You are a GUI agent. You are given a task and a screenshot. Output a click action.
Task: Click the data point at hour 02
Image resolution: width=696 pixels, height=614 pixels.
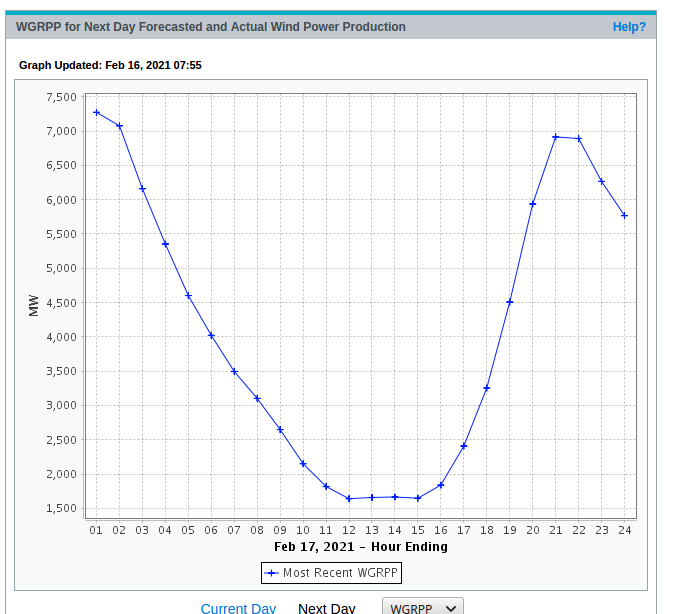click(x=119, y=126)
